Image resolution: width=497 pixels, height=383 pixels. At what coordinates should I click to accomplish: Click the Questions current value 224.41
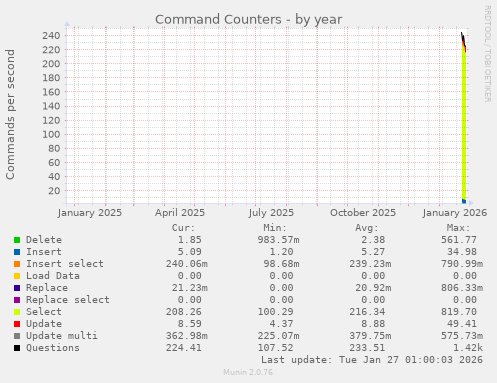coord(184,348)
